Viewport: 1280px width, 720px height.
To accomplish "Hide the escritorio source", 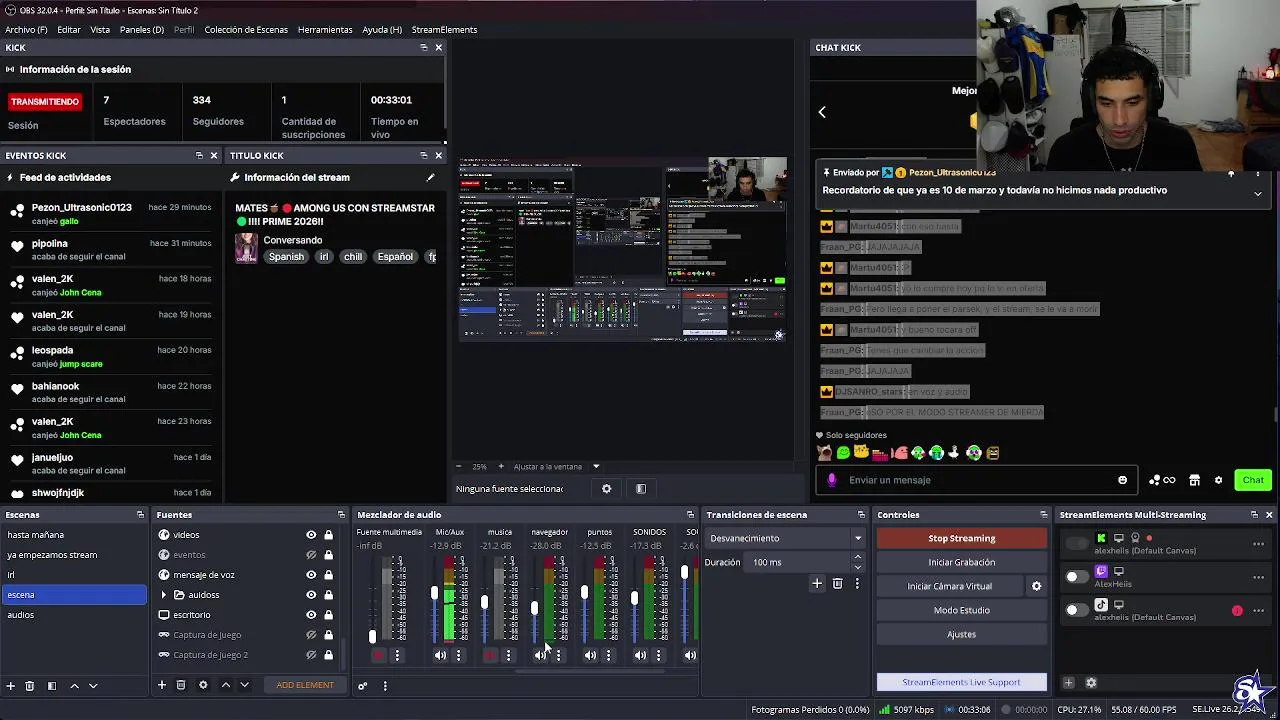I will click(x=311, y=615).
